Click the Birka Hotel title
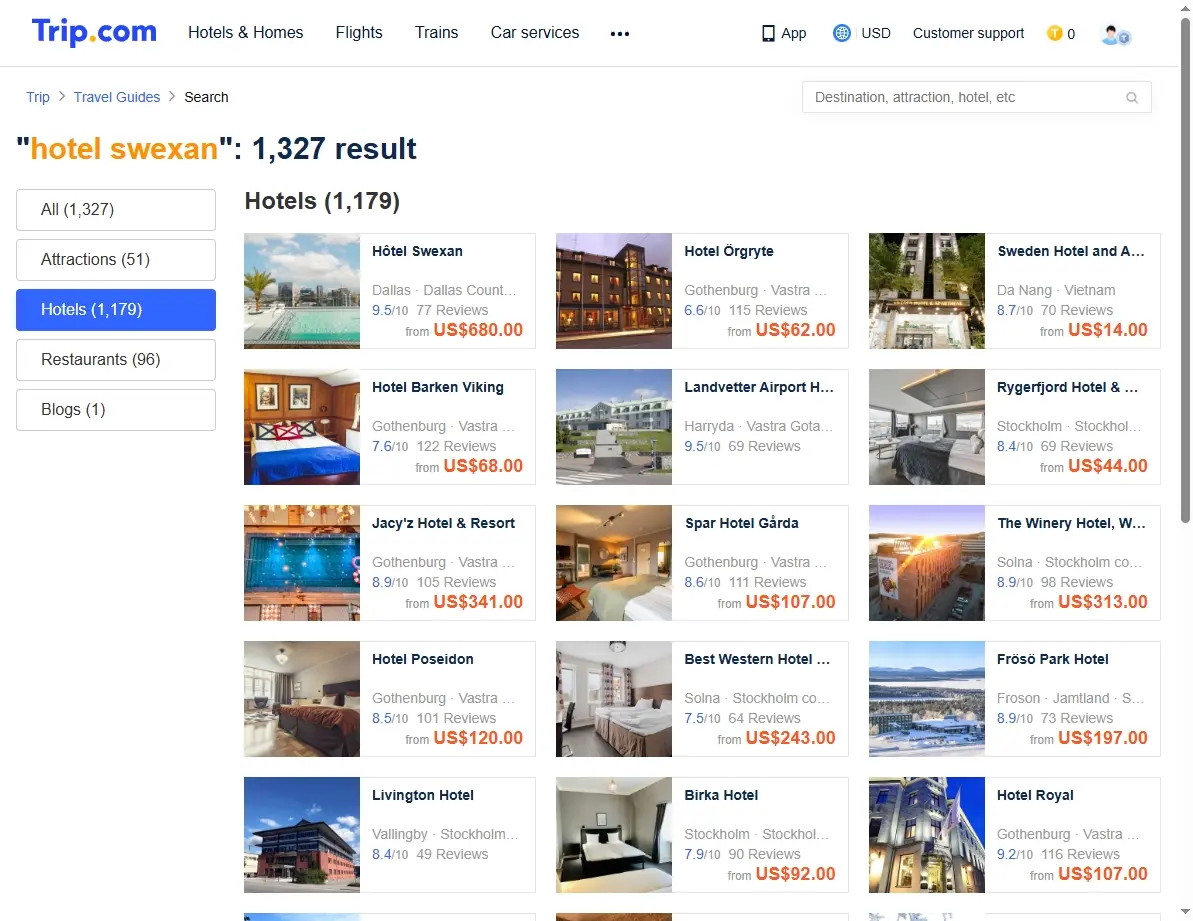1193x921 pixels. [x=721, y=796]
